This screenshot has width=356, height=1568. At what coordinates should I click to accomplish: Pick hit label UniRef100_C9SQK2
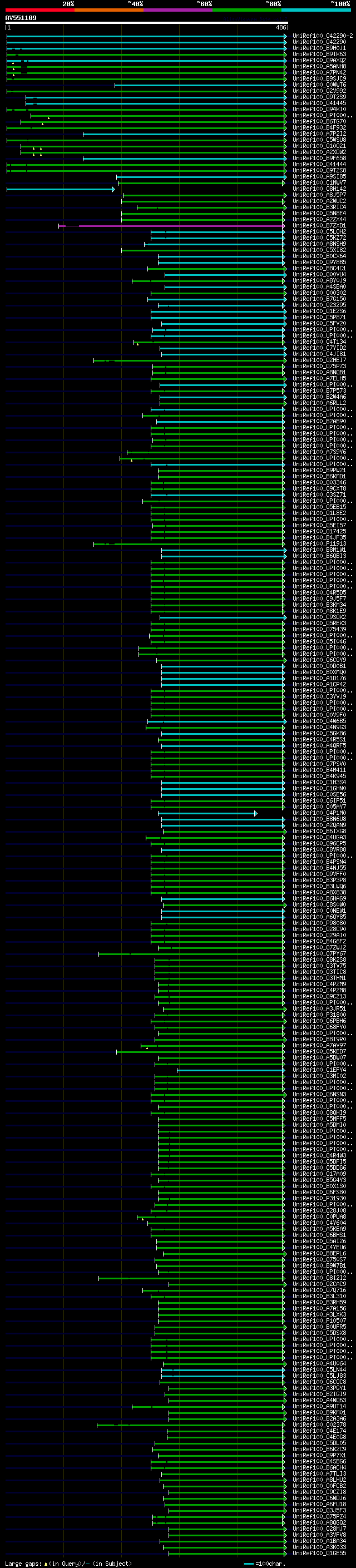pos(319,617)
